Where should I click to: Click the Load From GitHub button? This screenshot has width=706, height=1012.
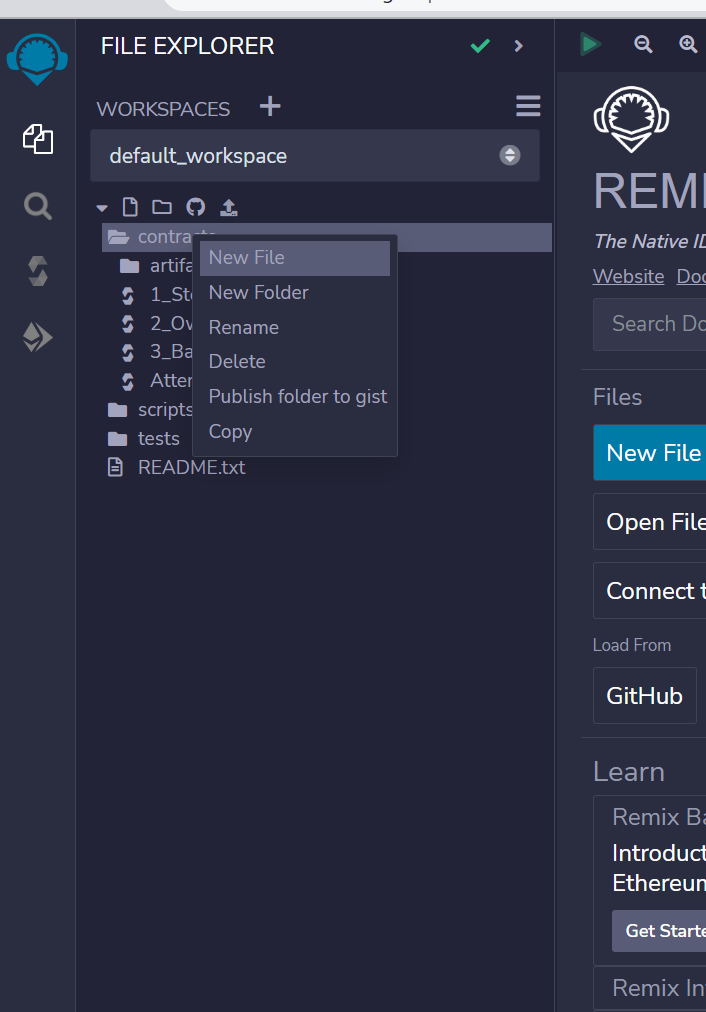click(x=645, y=696)
